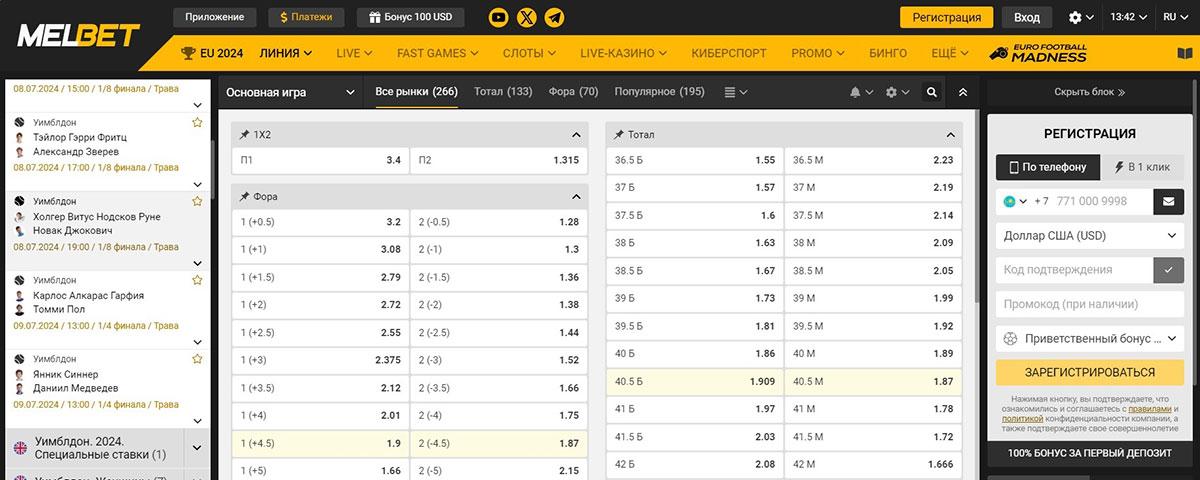Open the Приветственный бонус dropdown
The height and width of the screenshot is (480, 1200).
pos(1090,338)
